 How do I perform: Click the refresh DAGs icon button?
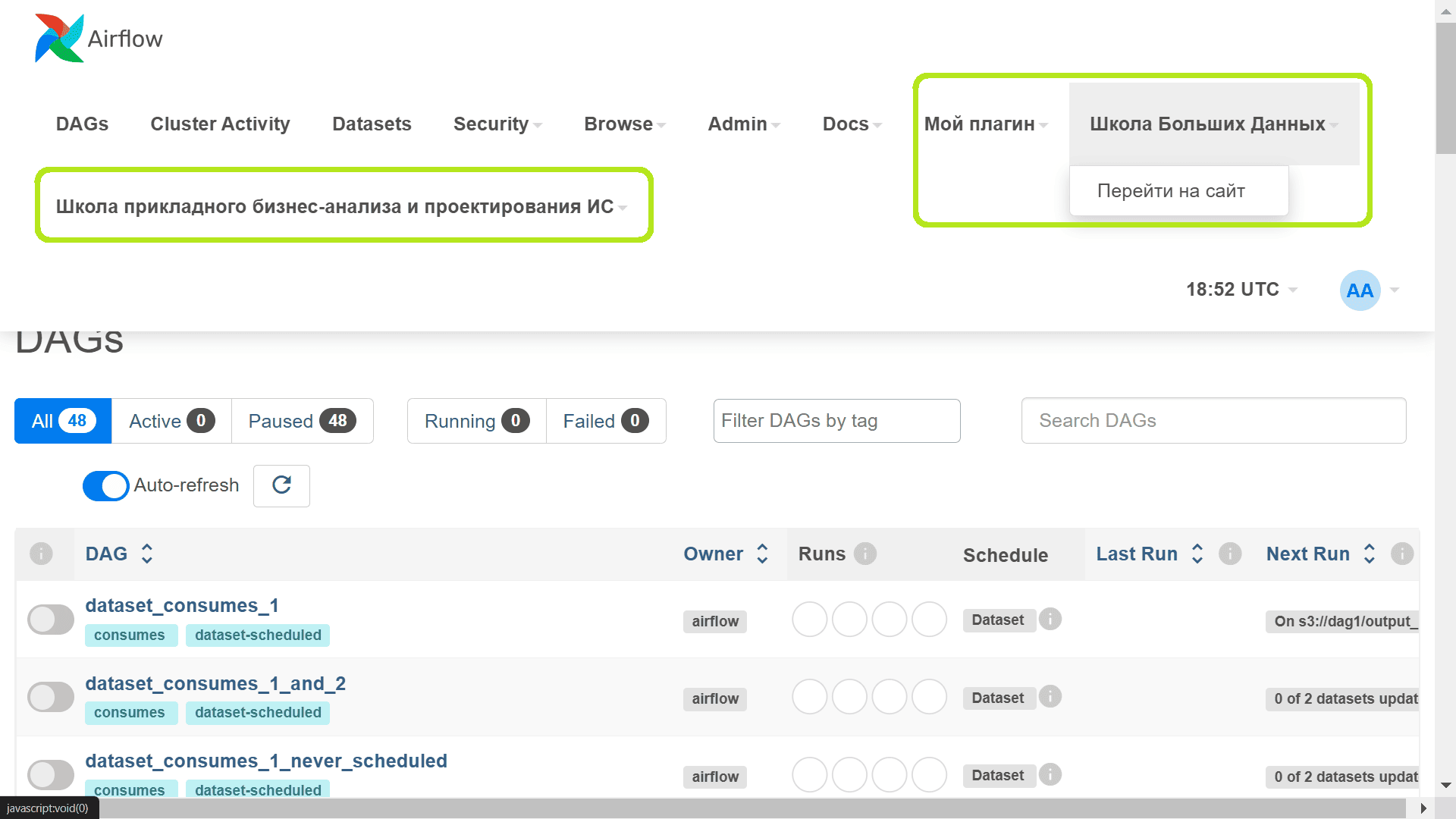(281, 485)
